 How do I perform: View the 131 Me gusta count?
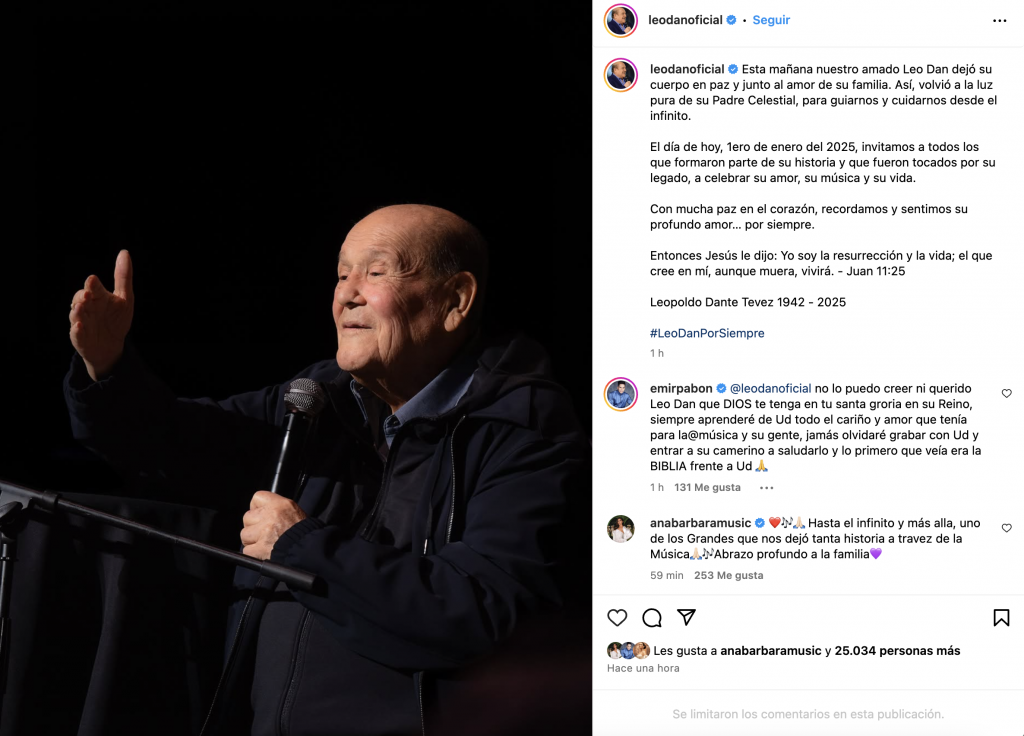pyautogui.click(x=707, y=487)
